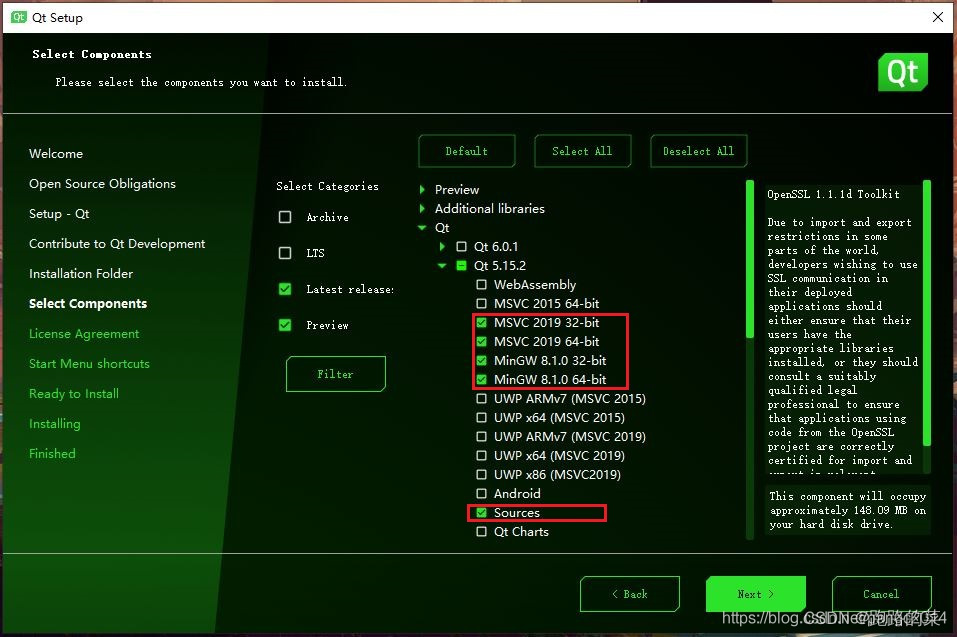Collapse the Qt tree node
The width and height of the screenshot is (957, 637).
pyautogui.click(x=422, y=228)
